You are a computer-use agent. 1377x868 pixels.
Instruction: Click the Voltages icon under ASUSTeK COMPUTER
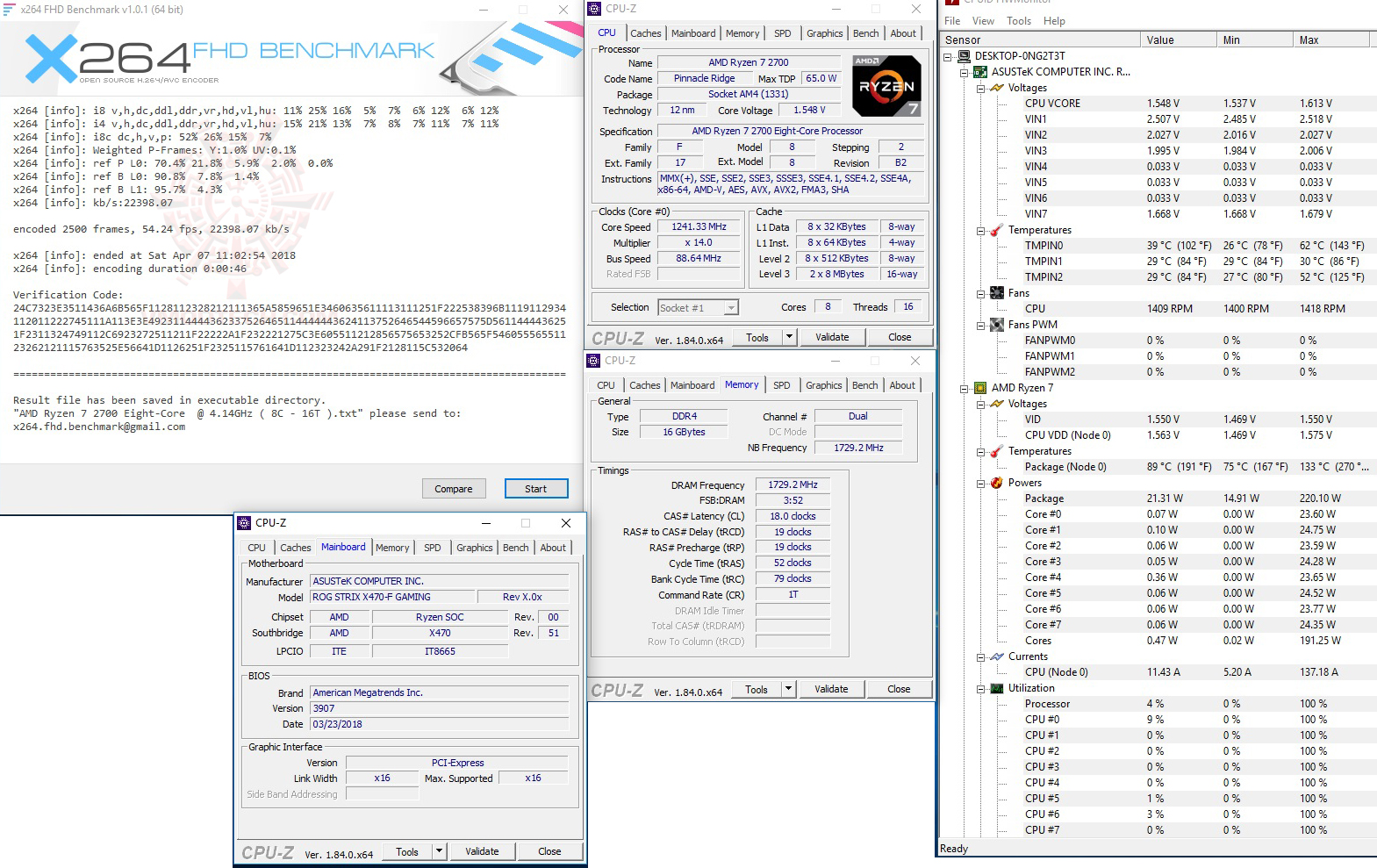click(997, 88)
